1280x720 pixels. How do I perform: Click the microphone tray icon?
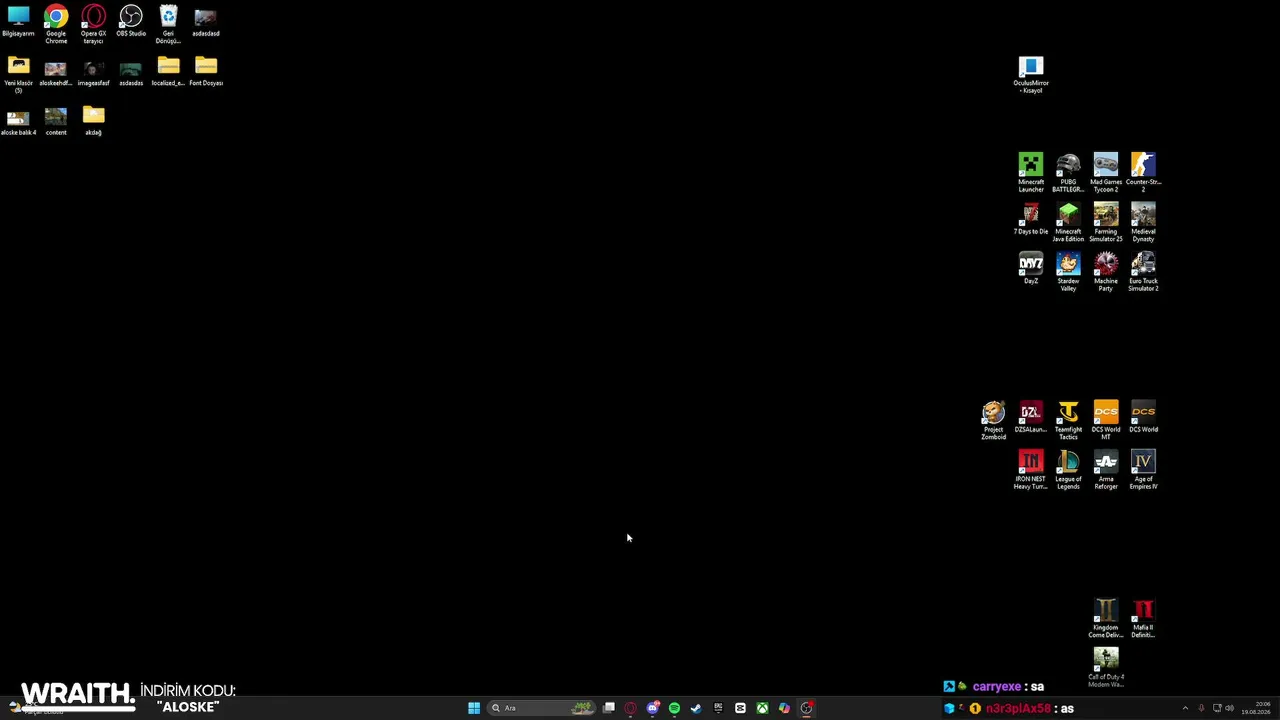(1201, 708)
